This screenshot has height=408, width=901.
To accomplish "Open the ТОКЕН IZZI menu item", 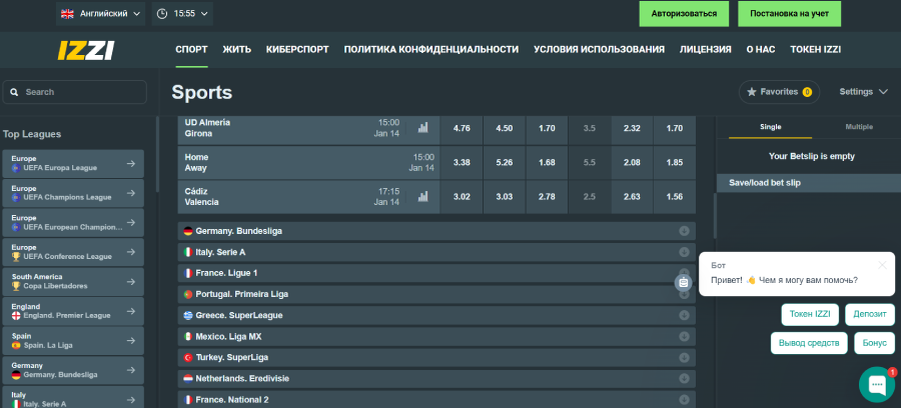I will point(815,49).
